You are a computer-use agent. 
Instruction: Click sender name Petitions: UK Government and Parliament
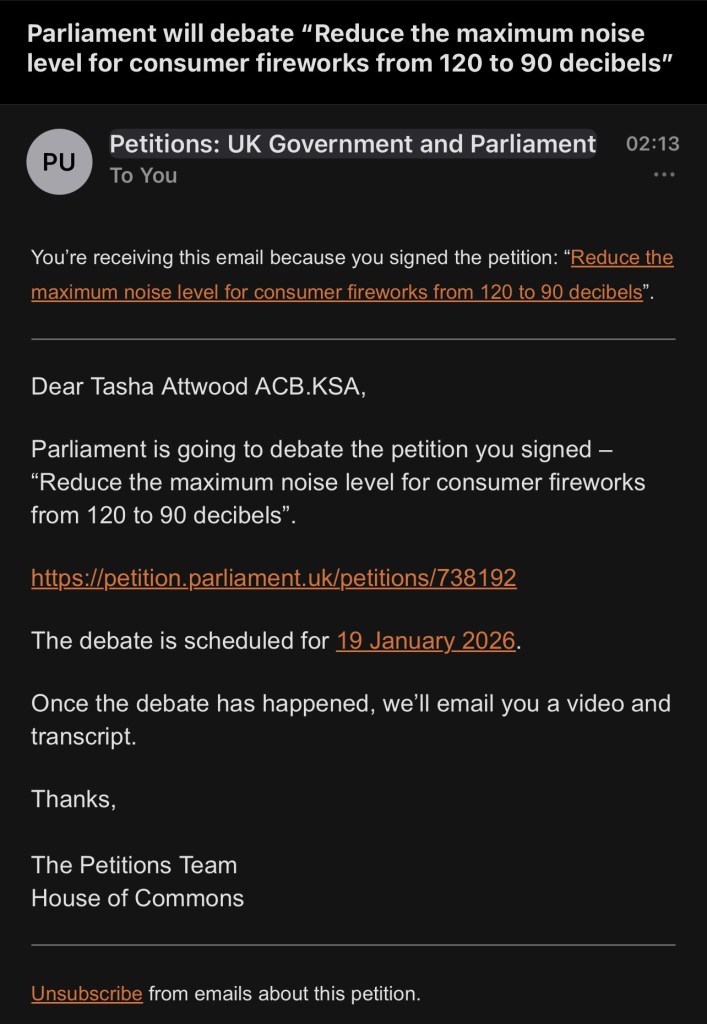pyautogui.click(x=352, y=144)
